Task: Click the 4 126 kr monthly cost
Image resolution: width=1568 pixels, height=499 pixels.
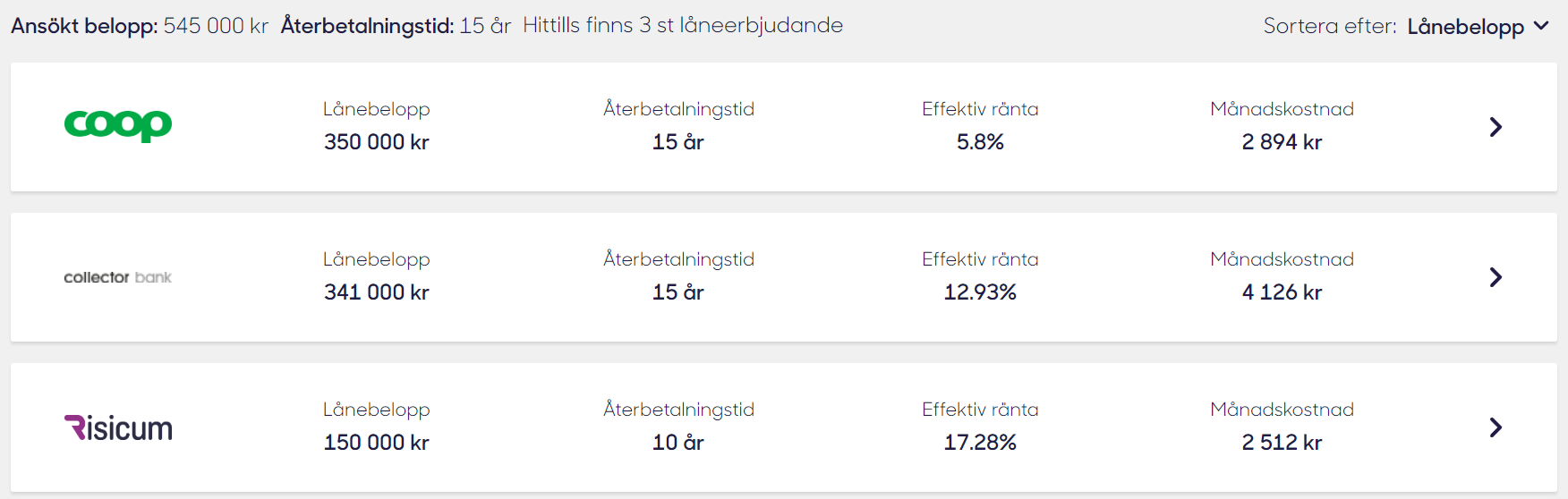Action: 1282,292
